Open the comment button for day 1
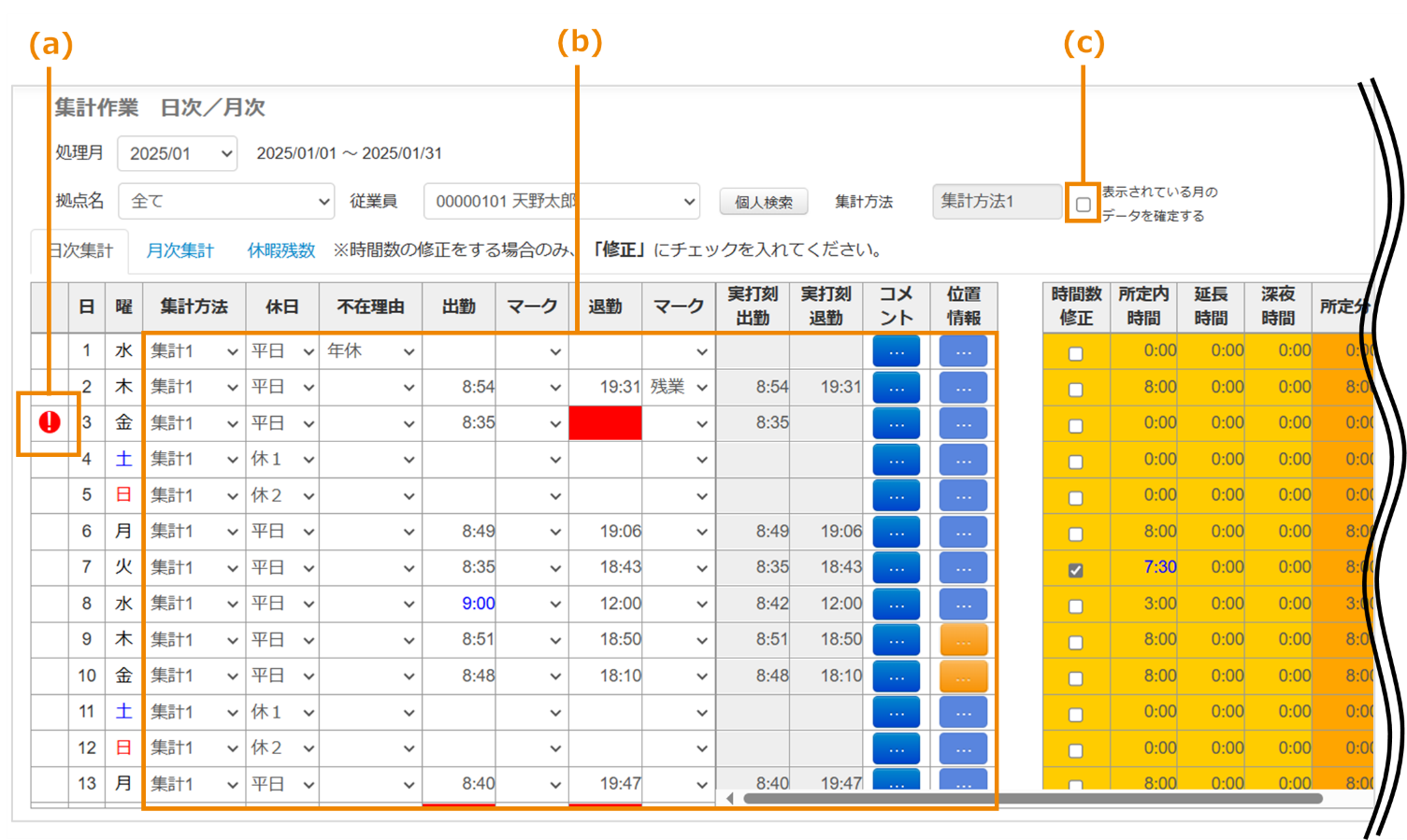Image resolution: width=1407 pixels, height=840 pixels. coord(896,351)
